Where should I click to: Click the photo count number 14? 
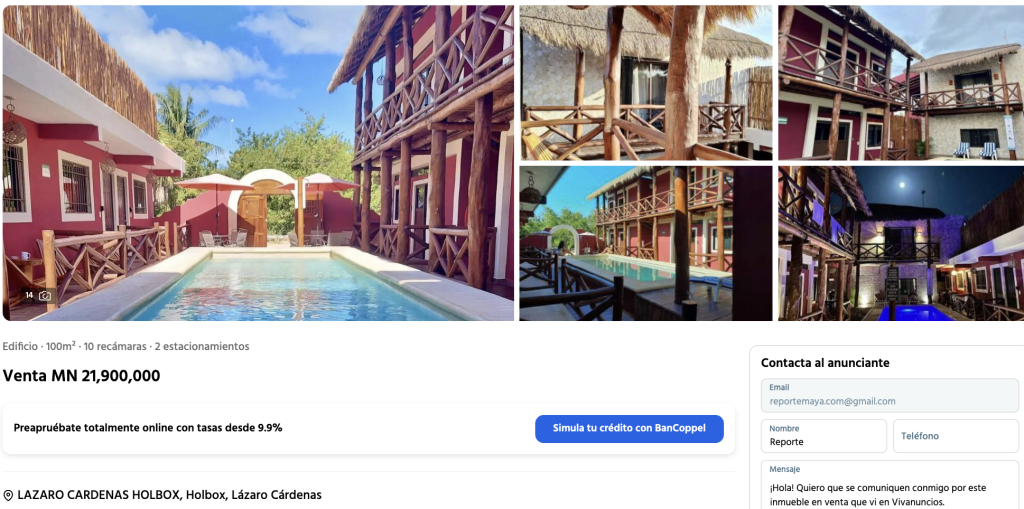(29, 296)
